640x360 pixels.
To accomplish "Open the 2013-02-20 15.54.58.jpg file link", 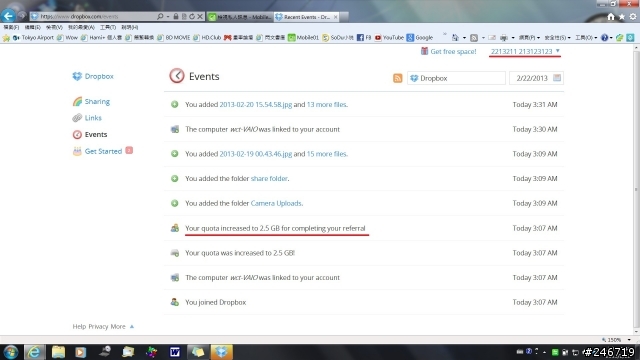I will pos(256,104).
